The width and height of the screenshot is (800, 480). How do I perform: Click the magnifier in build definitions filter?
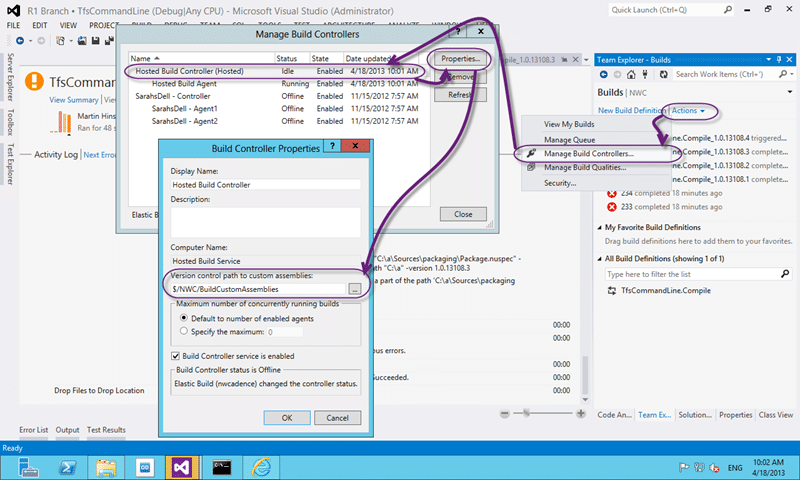point(785,274)
